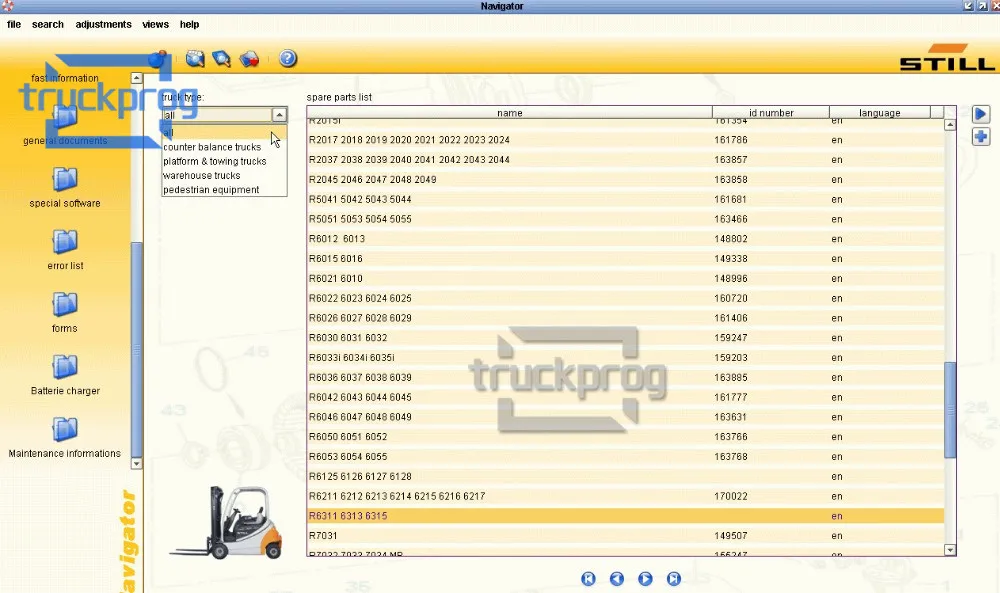Click parts list scrollbar up arrow

click(950, 125)
